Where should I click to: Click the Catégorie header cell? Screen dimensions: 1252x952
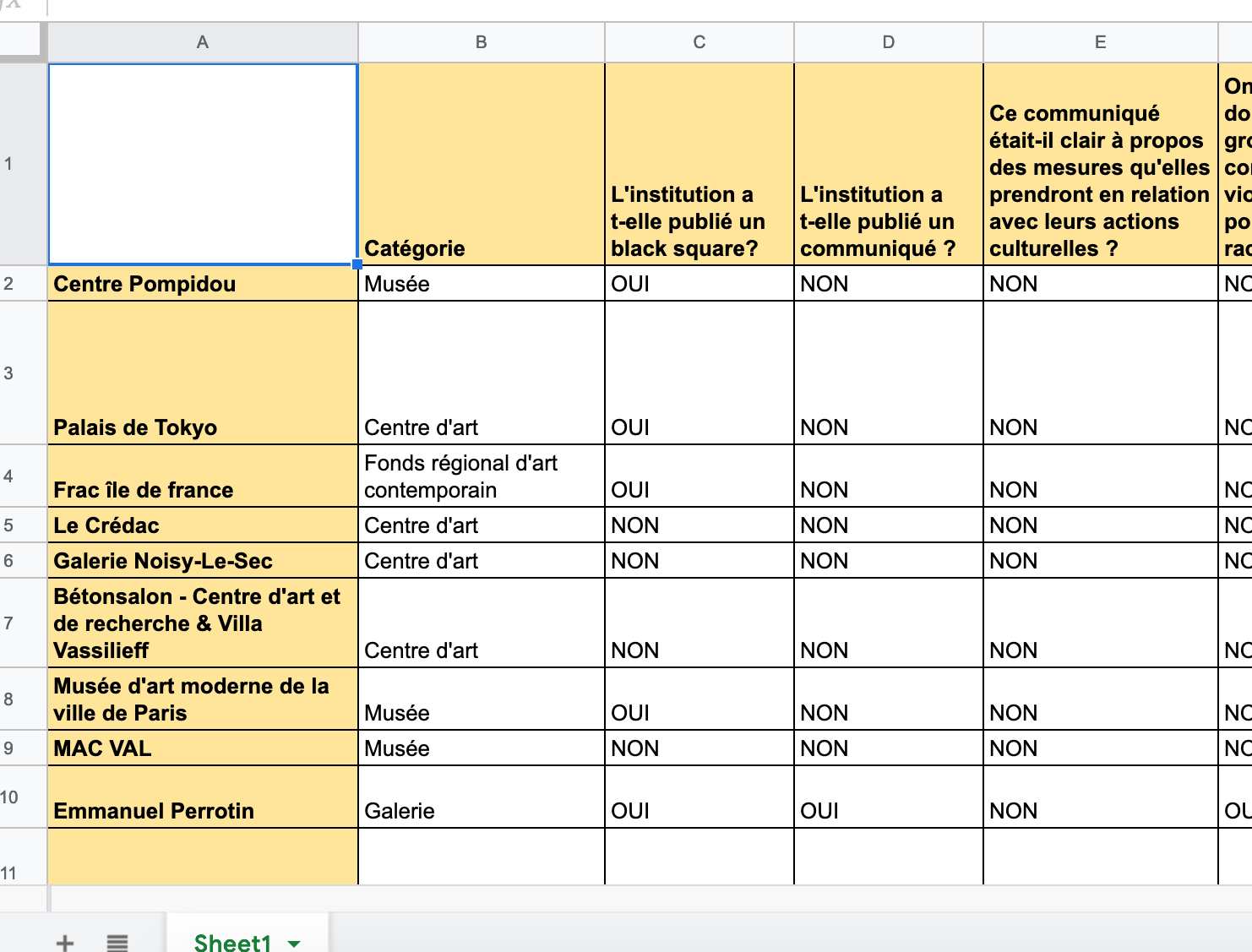(x=482, y=164)
